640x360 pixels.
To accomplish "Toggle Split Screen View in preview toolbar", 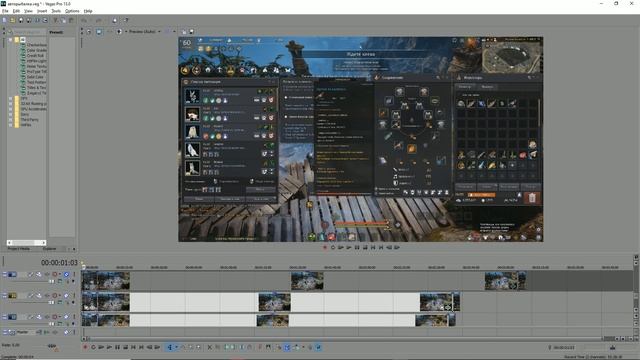I will pos(119,31).
